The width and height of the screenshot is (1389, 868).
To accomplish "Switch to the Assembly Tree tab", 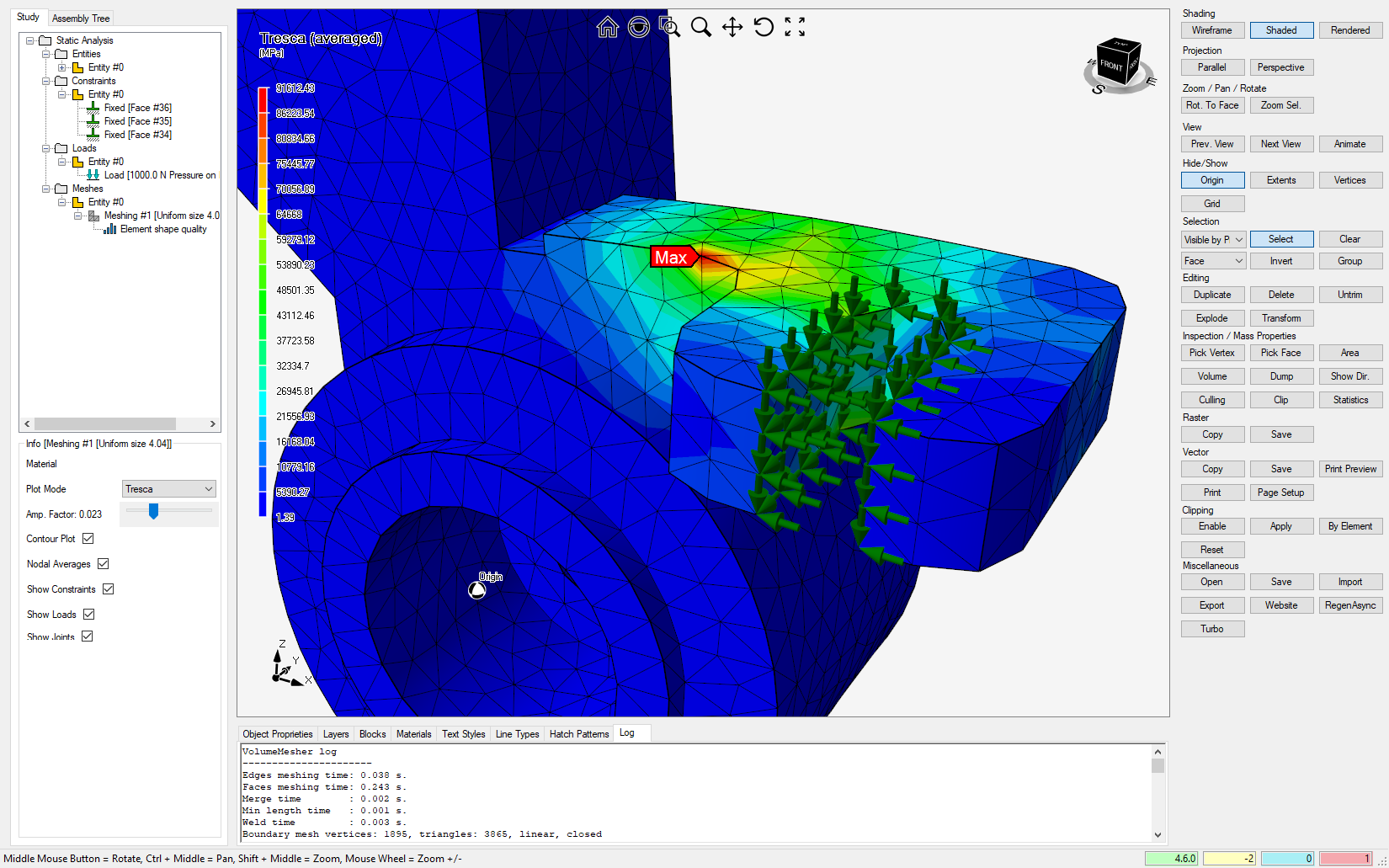I will pos(81,19).
